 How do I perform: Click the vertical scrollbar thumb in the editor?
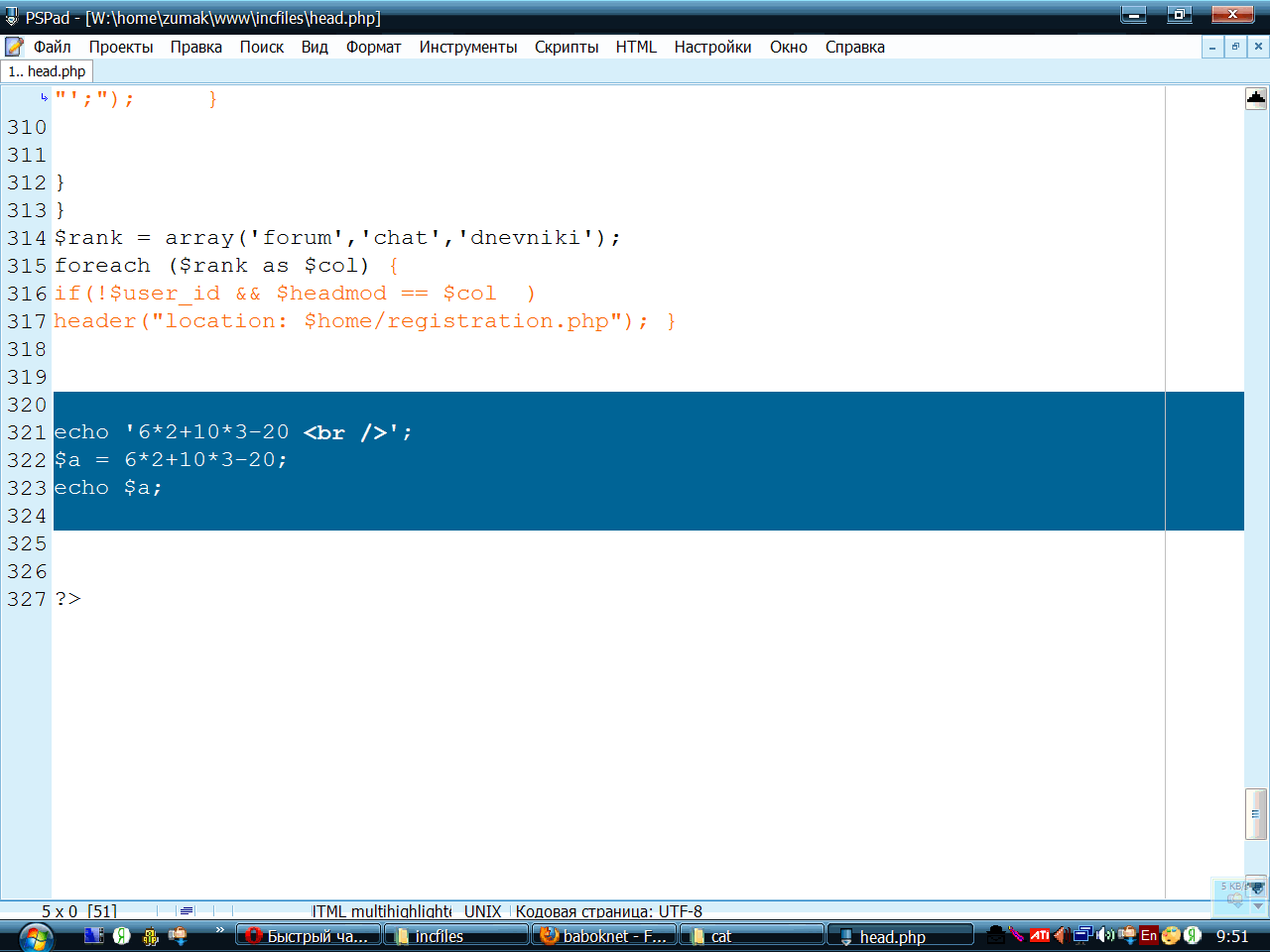tap(1256, 813)
